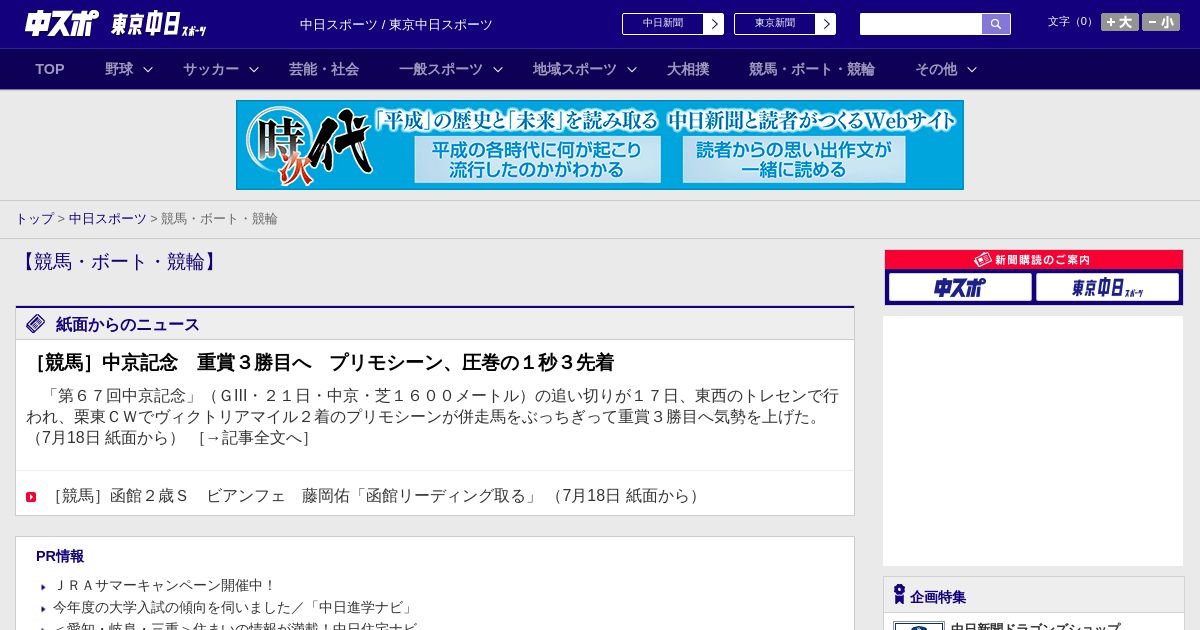The image size is (1200, 630).
Task: Open the 中日新聞 link button
Action: 663,24
